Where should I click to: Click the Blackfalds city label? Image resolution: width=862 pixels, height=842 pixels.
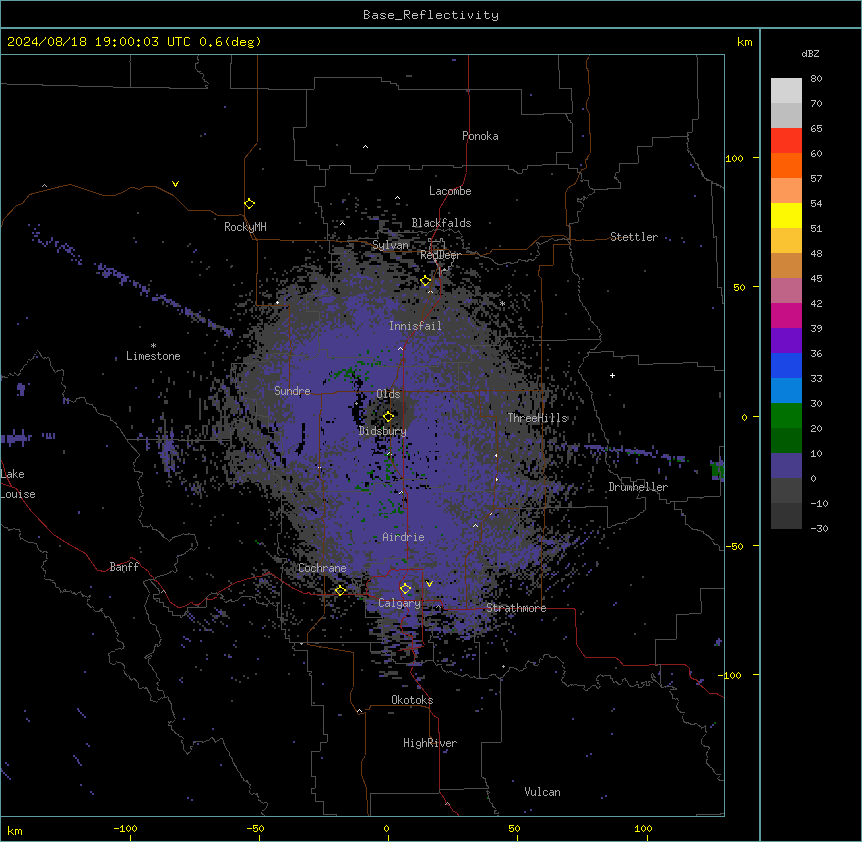coord(441,223)
